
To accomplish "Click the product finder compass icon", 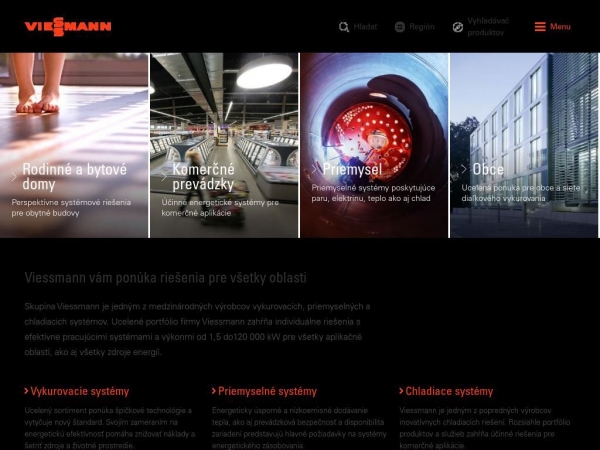I will coord(458,27).
